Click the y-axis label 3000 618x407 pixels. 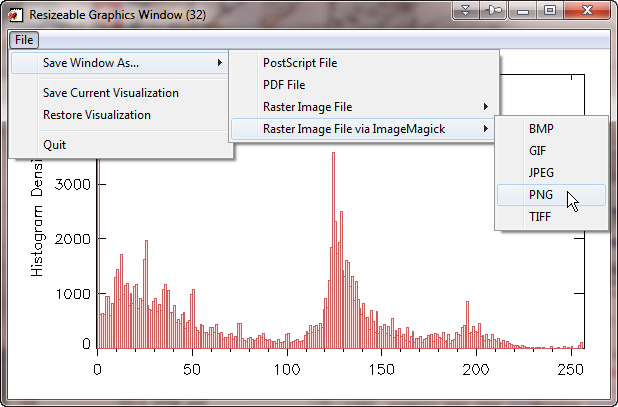pos(73,184)
